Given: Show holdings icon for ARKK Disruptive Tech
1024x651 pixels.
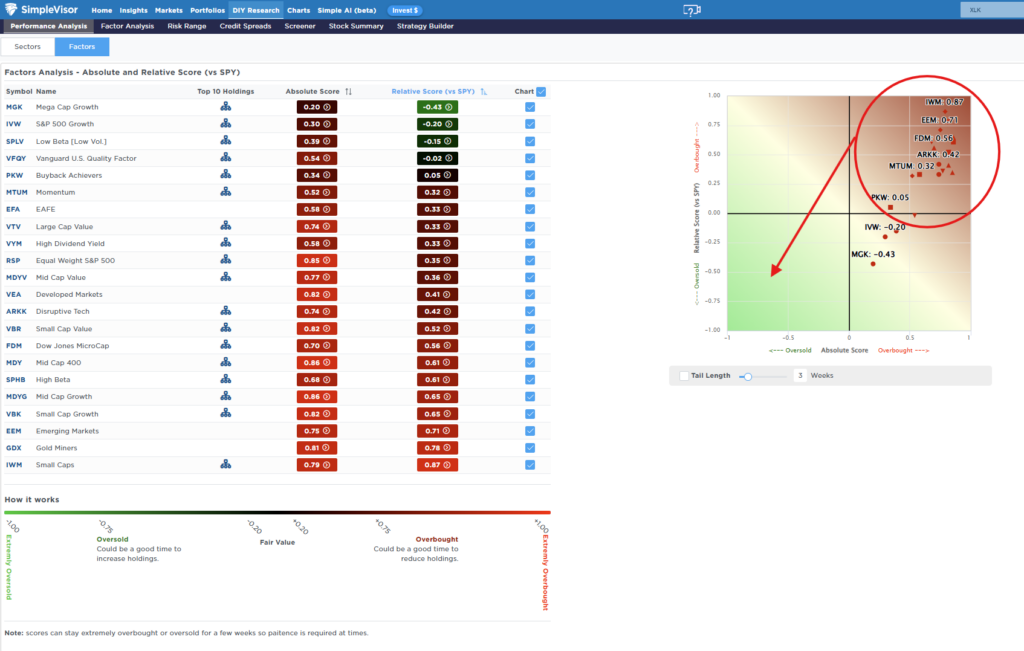Looking at the screenshot, I should pyautogui.click(x=226, y=311).
